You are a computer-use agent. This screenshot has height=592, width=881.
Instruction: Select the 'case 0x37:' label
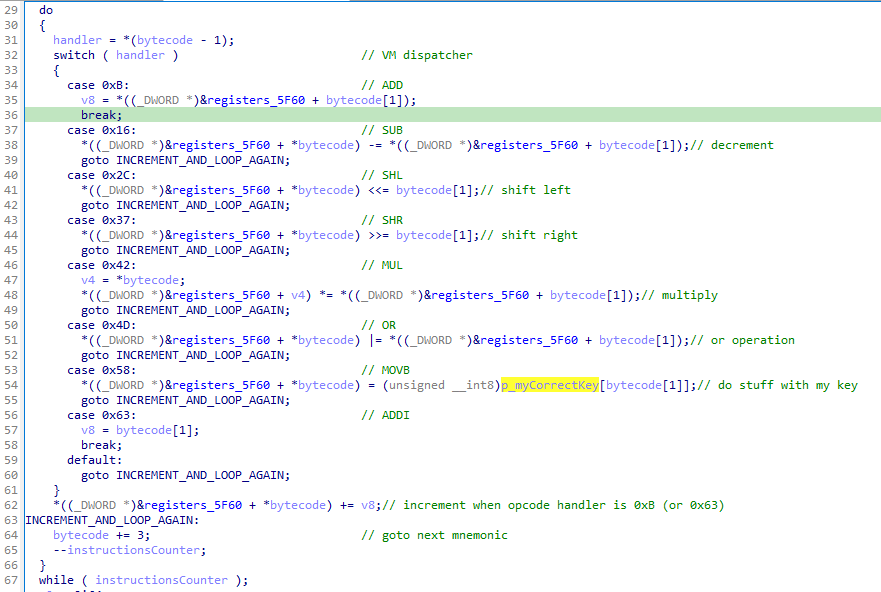[x=102, y=220]
